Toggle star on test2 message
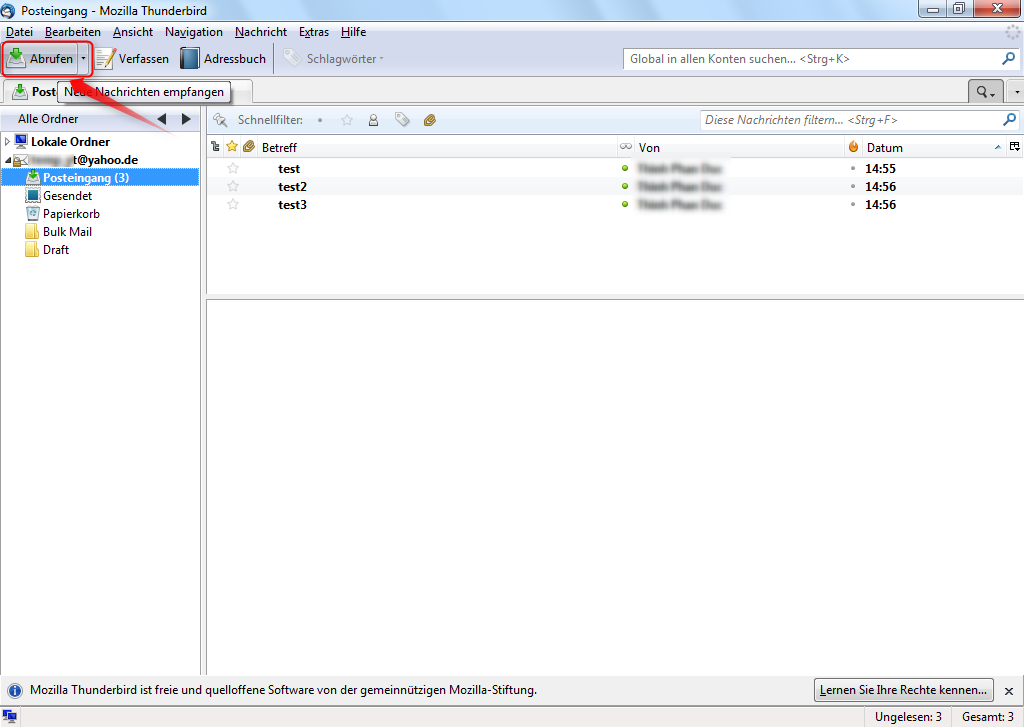Viewport: 1024px width, 728px height. pos(233,187)
